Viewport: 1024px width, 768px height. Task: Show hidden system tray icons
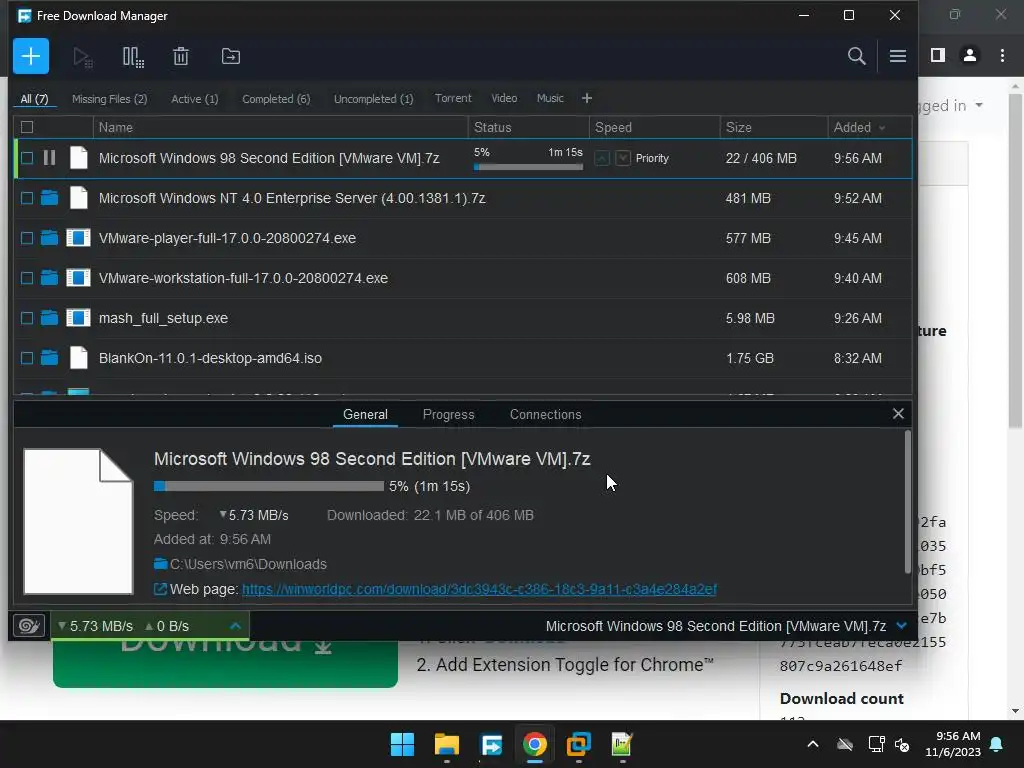point(813,744)
